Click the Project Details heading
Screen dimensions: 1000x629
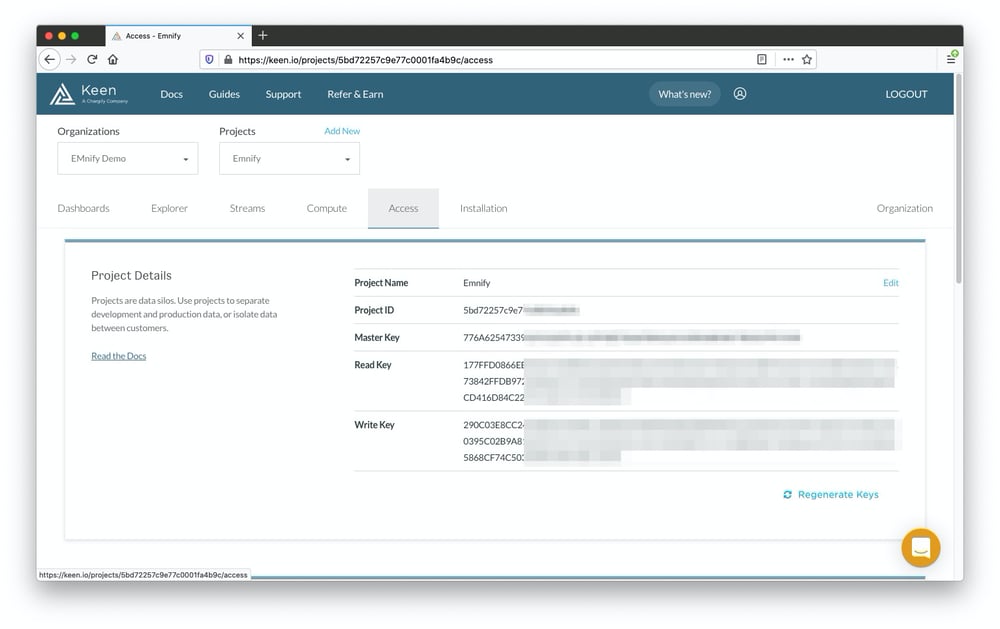(x=131, y=275)
